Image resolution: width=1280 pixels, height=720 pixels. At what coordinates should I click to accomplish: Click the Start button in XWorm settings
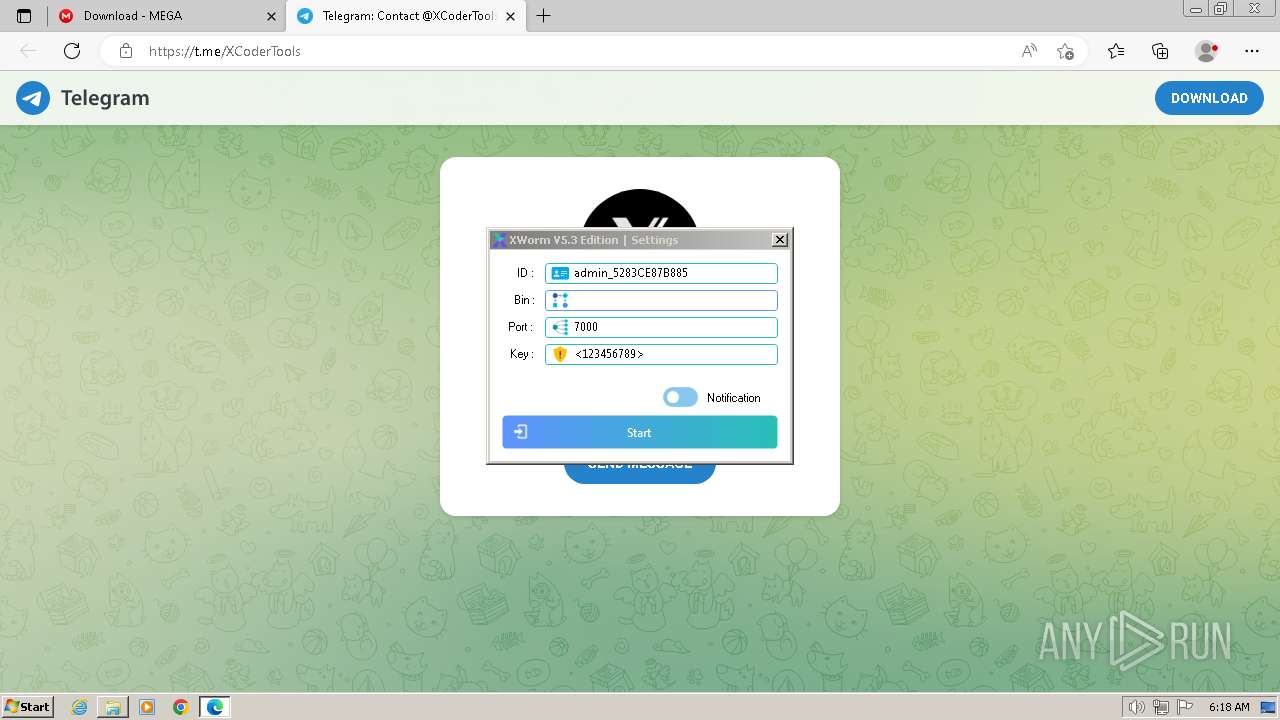click(x=639, y=432)
